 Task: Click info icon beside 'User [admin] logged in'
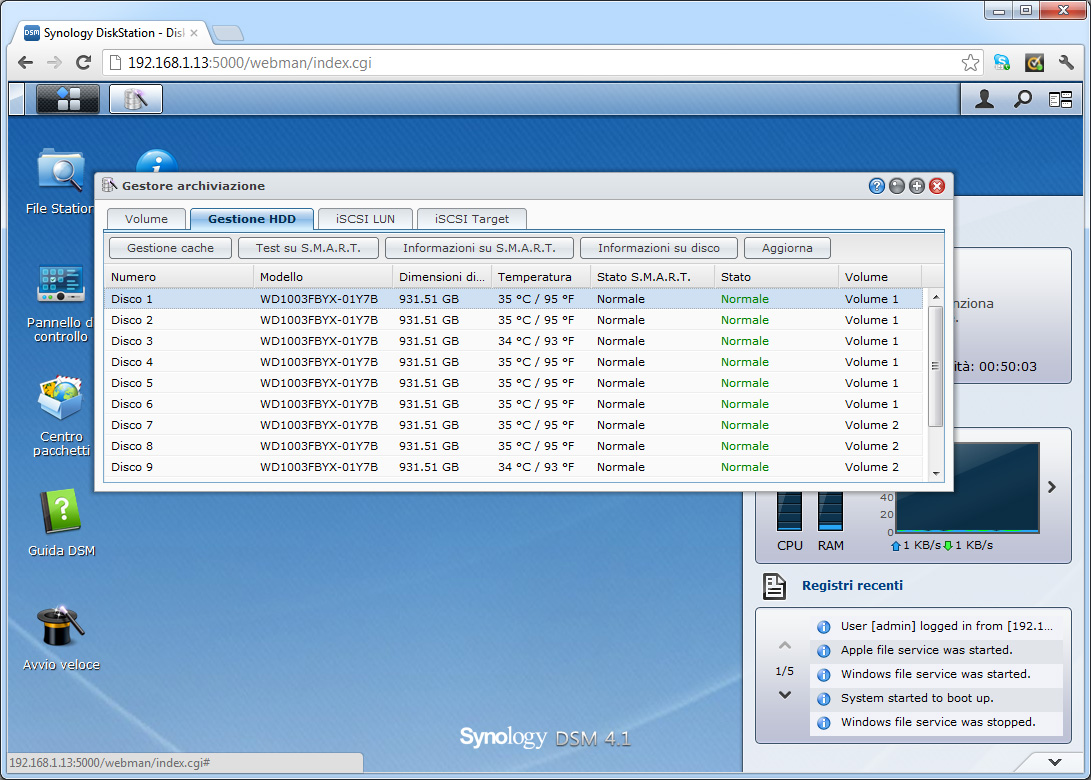point(824,627)
